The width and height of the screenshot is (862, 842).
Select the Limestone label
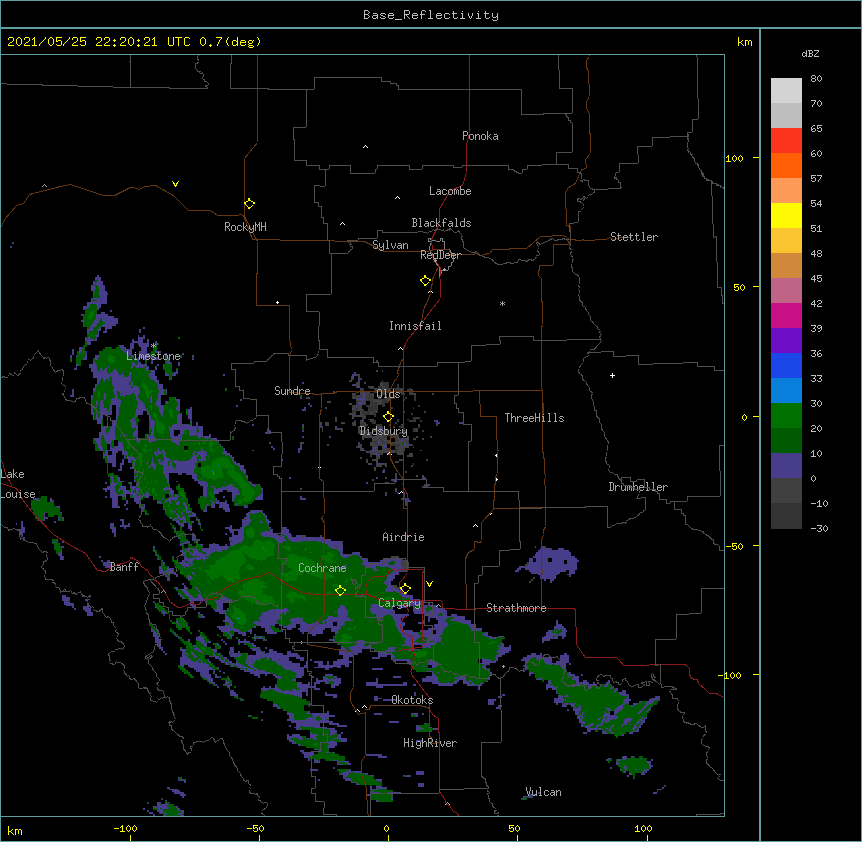coord(153,356)
